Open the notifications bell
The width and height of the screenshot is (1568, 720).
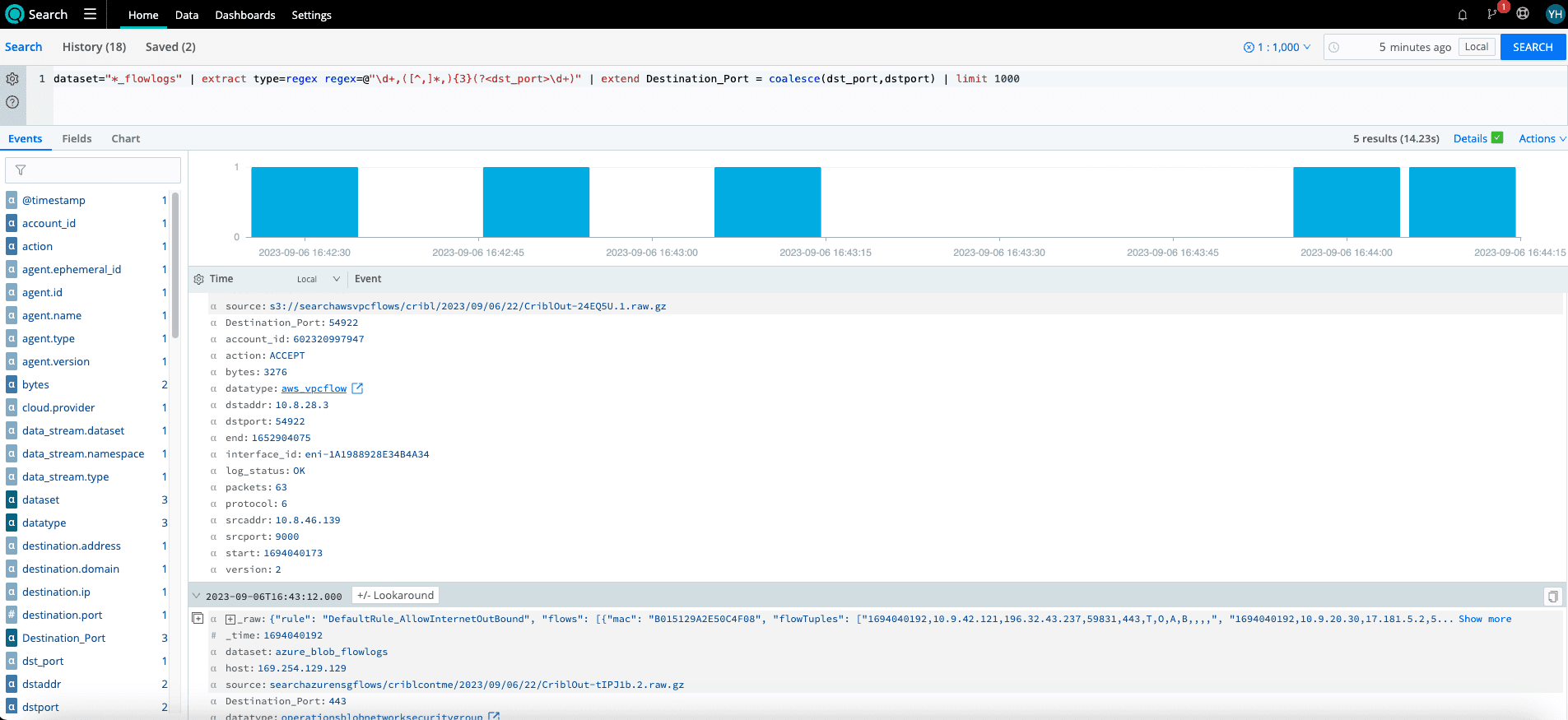(x=1462, y=15)
